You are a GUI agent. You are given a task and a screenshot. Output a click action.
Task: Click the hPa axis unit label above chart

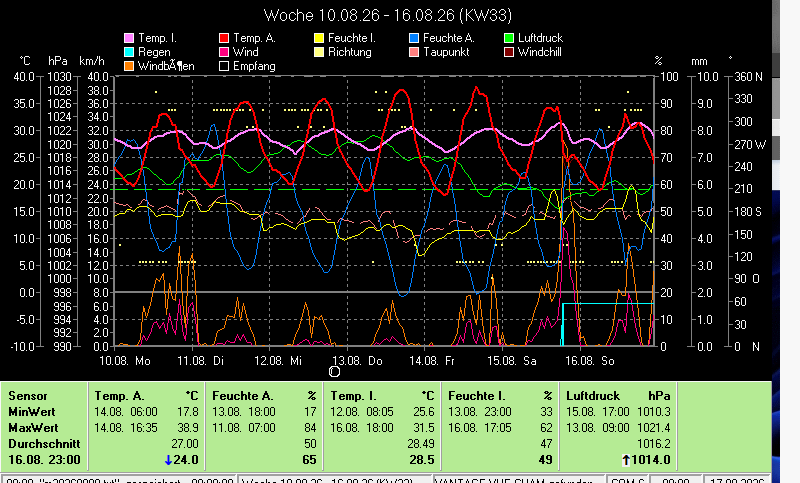tap(58, 61)
